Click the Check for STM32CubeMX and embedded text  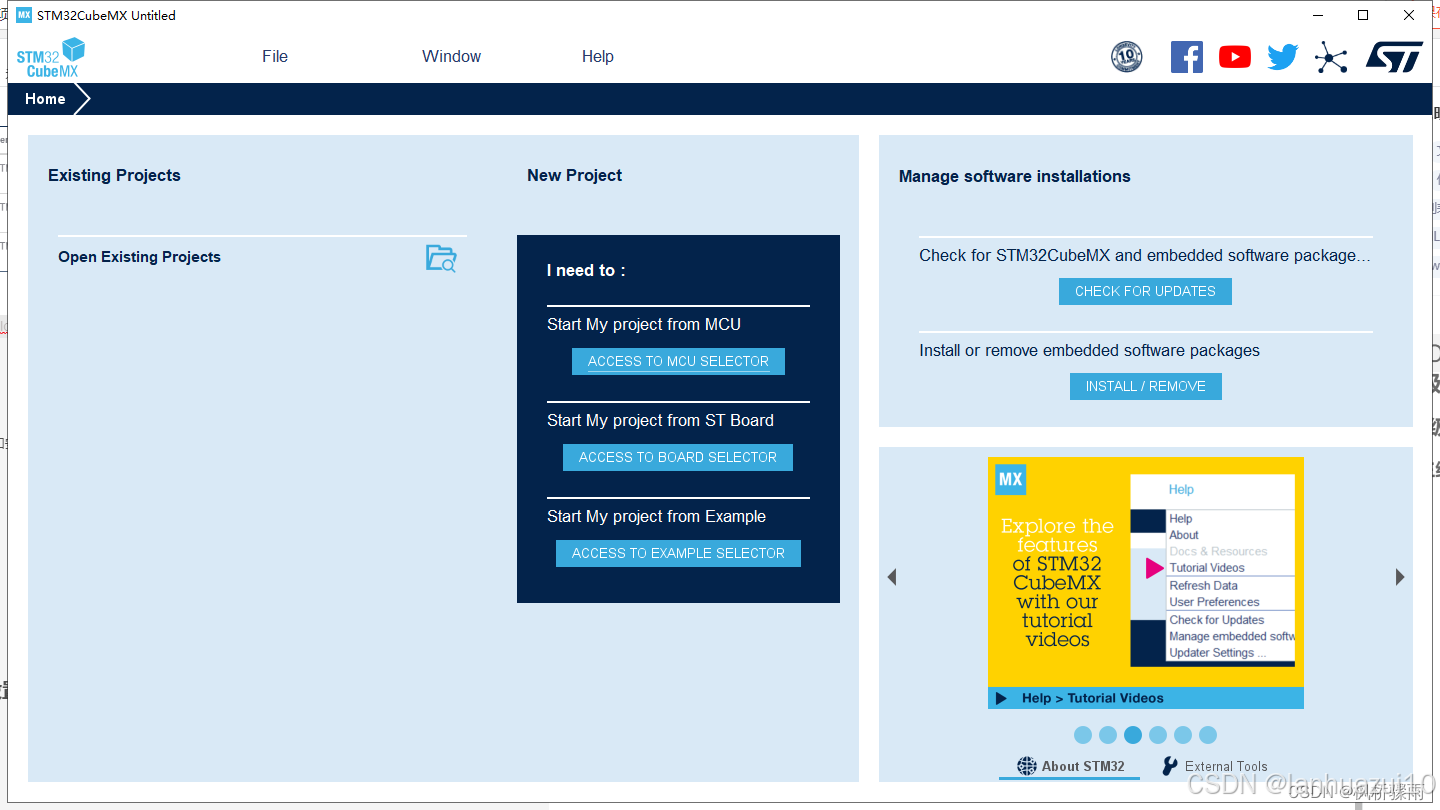(x=1145, y=255)
